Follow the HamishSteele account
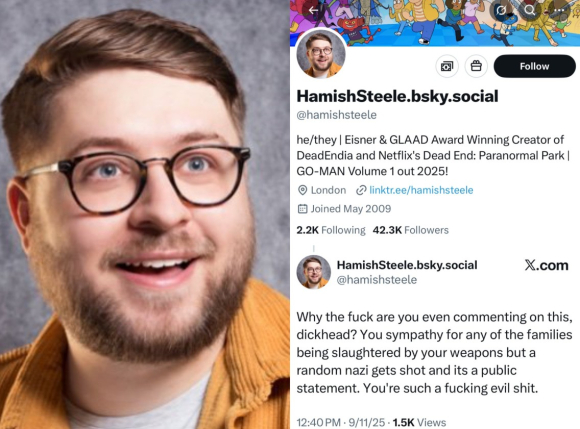Image resolution: width=580 pixels, height=429 pixels. (535, 66)
